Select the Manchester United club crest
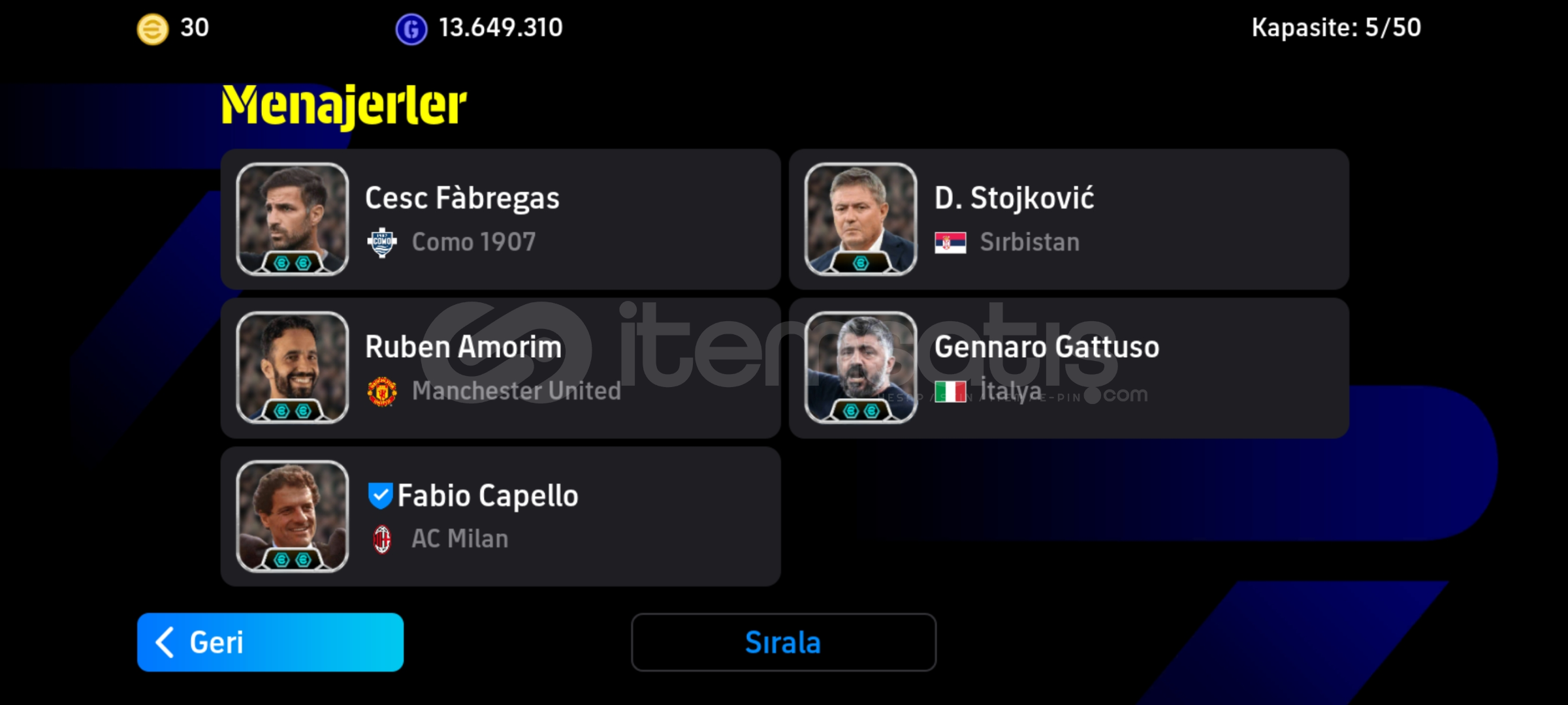This screenshot has width=1568, height=705. (x=382, y=392)
